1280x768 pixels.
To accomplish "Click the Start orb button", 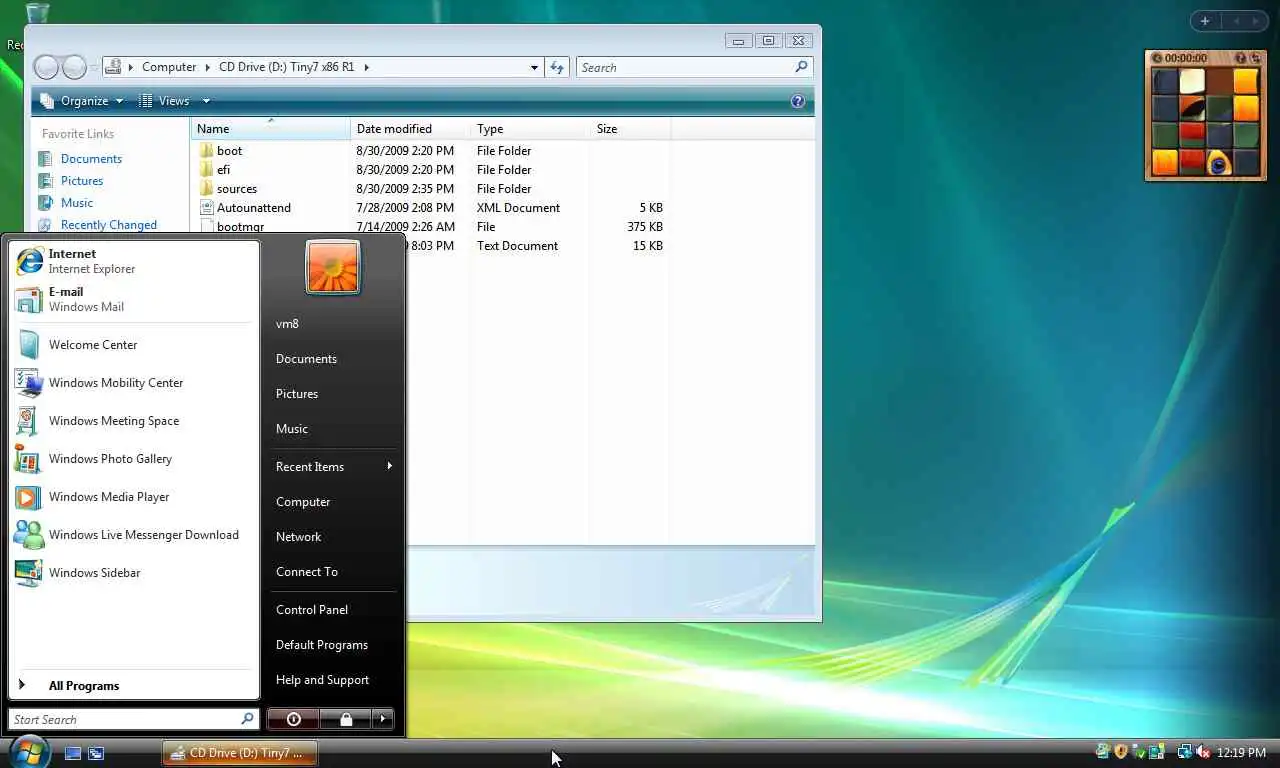I will (x=28, y=751).
